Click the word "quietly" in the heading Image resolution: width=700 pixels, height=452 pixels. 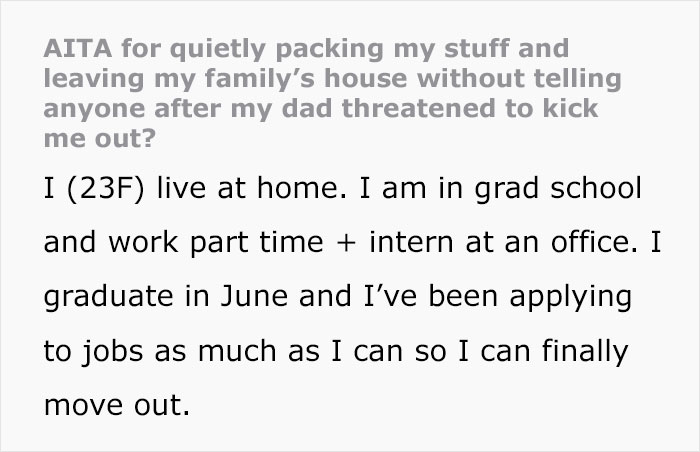218,50
